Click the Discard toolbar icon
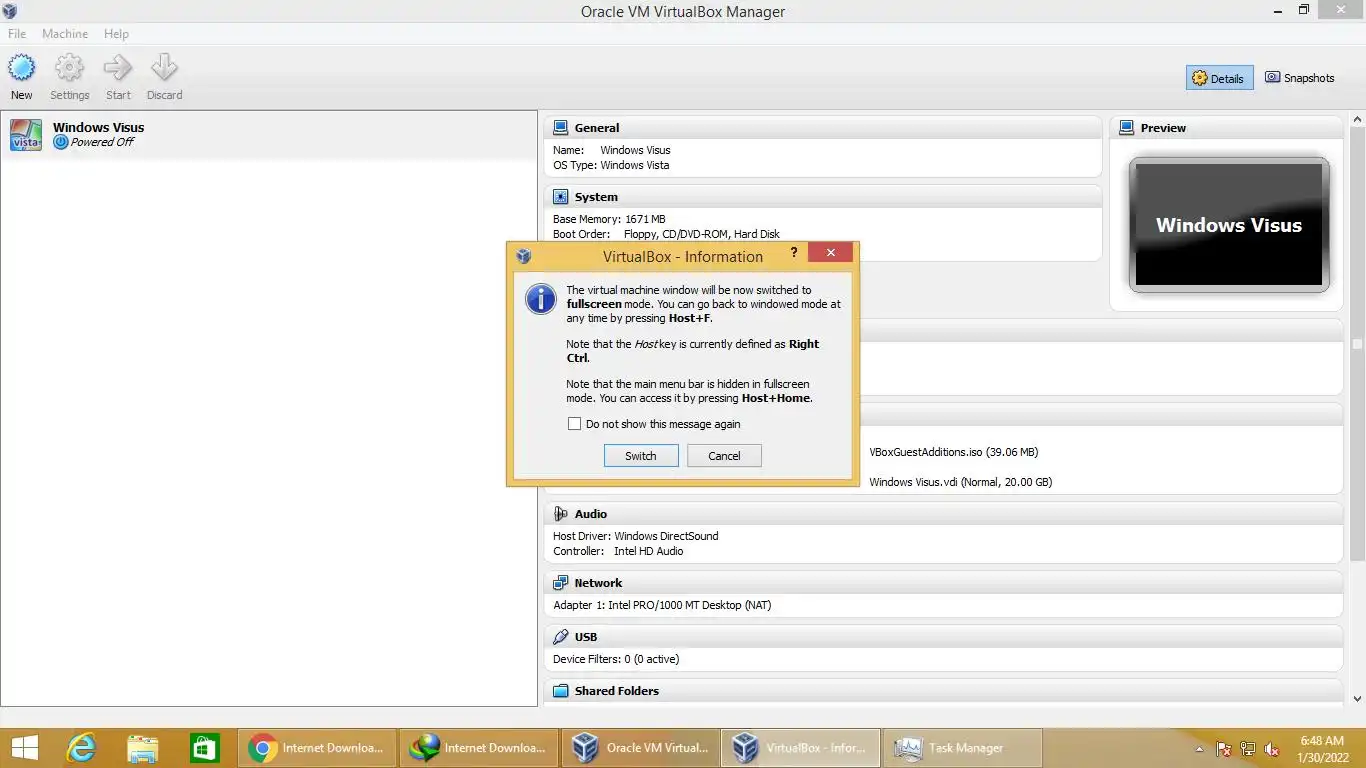 164,68
